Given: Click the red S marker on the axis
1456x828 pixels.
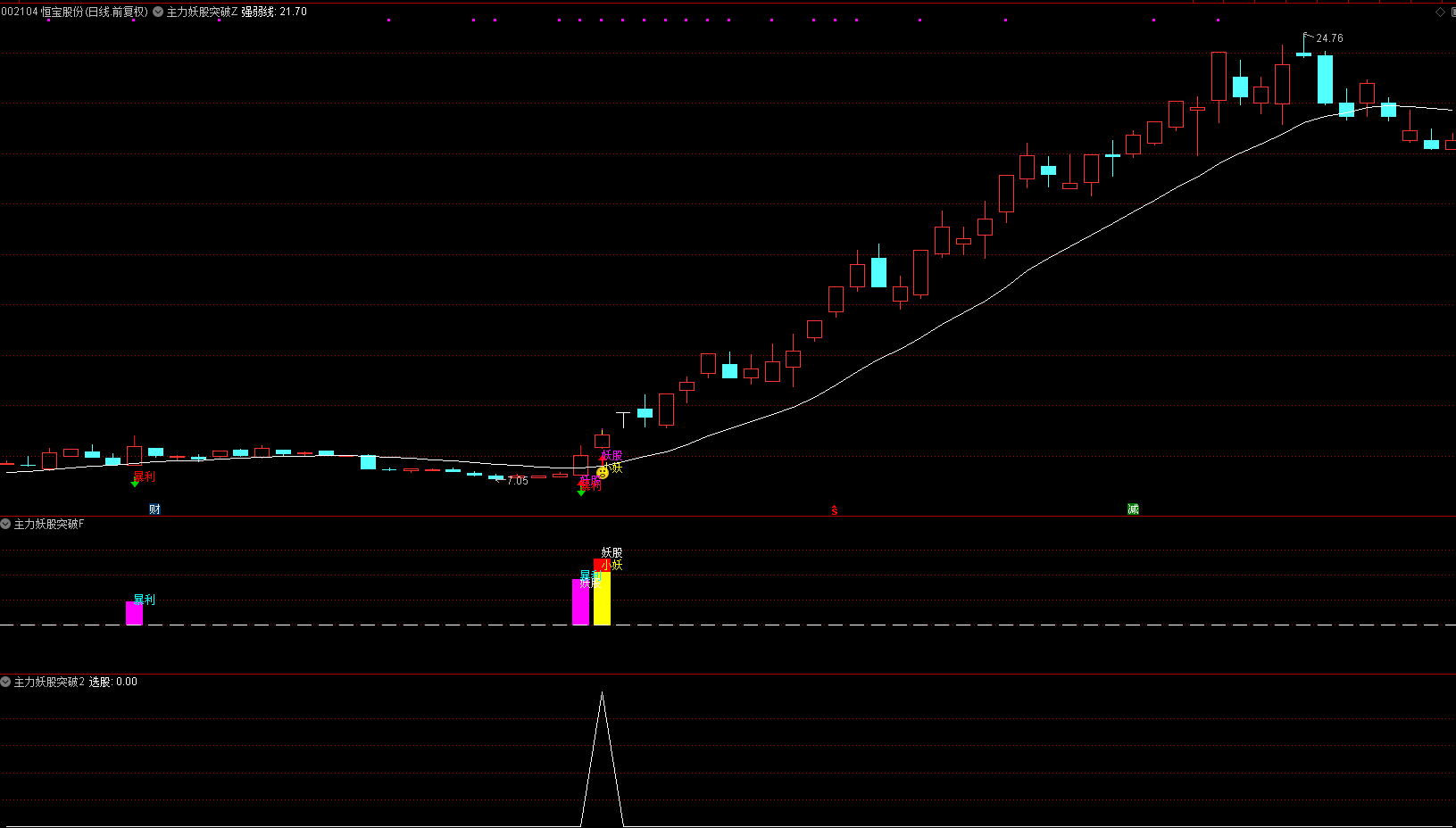Looking at the screenshot, I should click(x=835, y=510).
